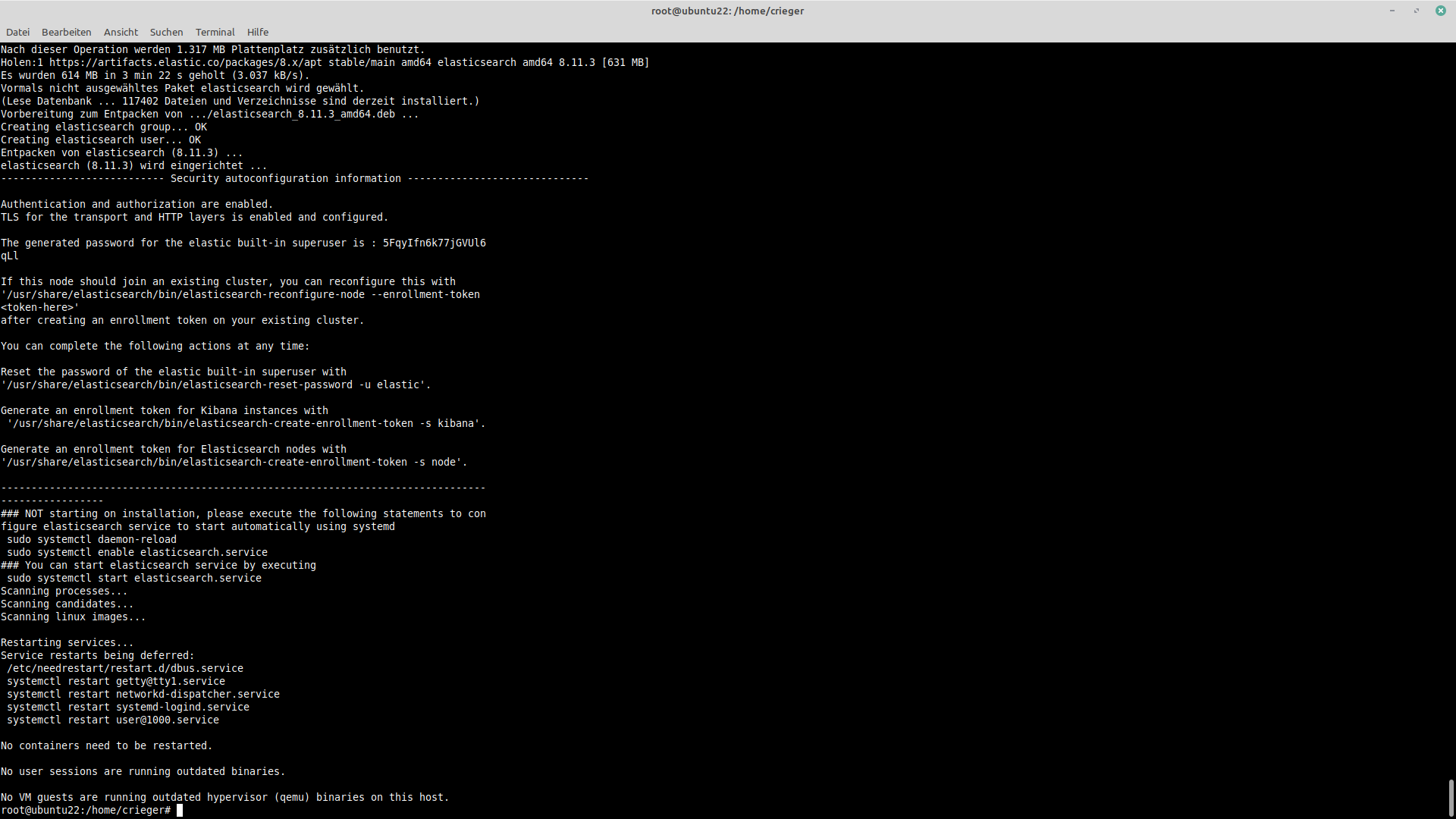The image size is (1456, 819).
Task: Click 'Creating elasticsearch group... OK' line
Action: pos(103,127)
